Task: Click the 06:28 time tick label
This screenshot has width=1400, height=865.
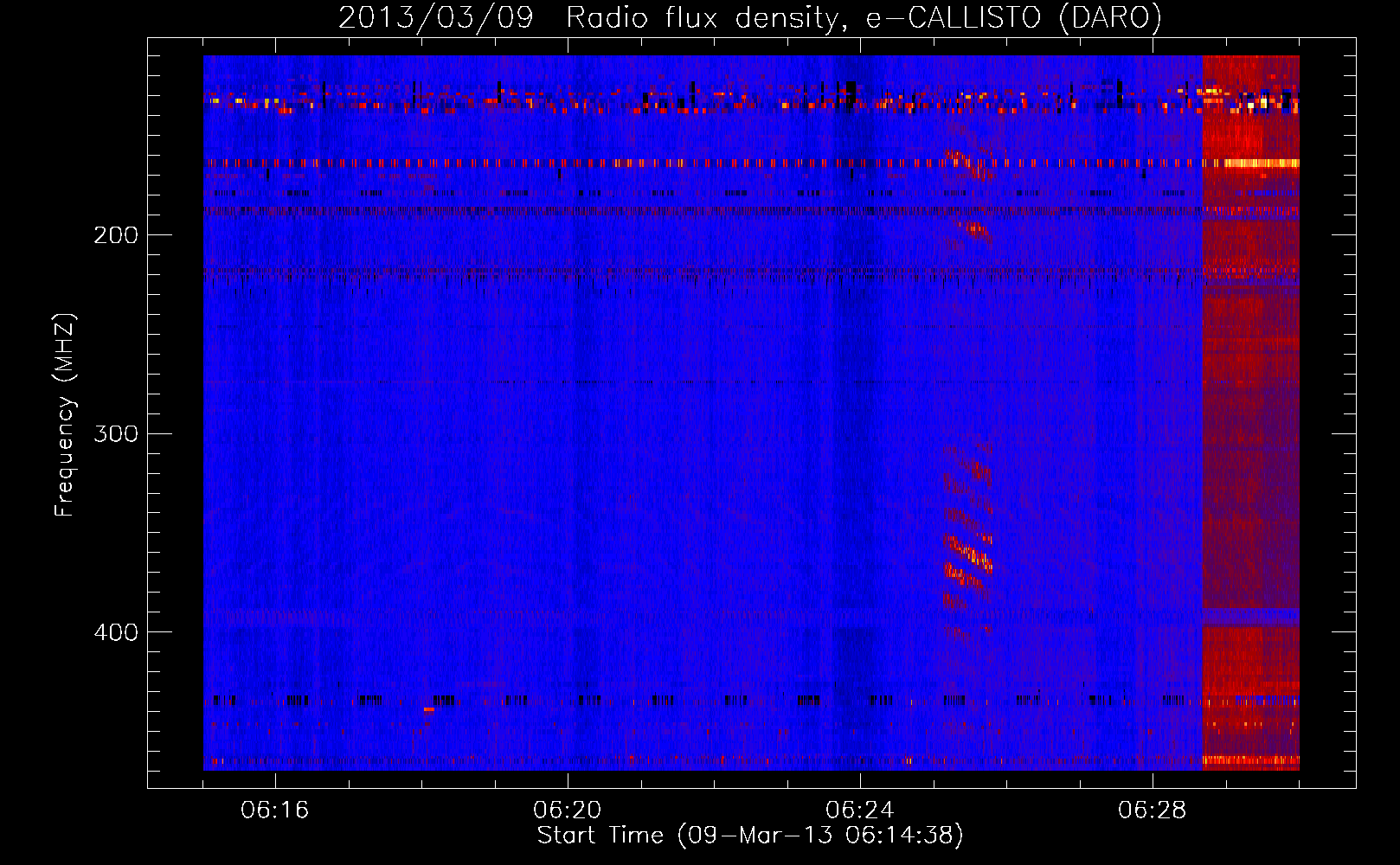Action: coord(1153,811)
